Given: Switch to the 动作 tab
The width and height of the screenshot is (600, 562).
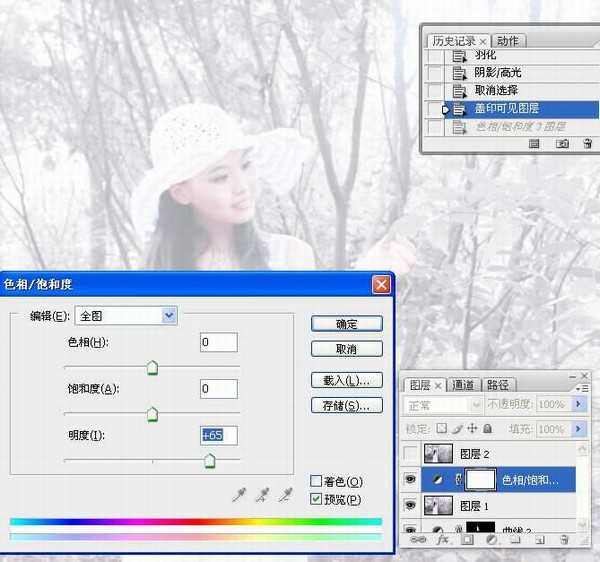Looking at the screenshot, I should pos(508,41).
